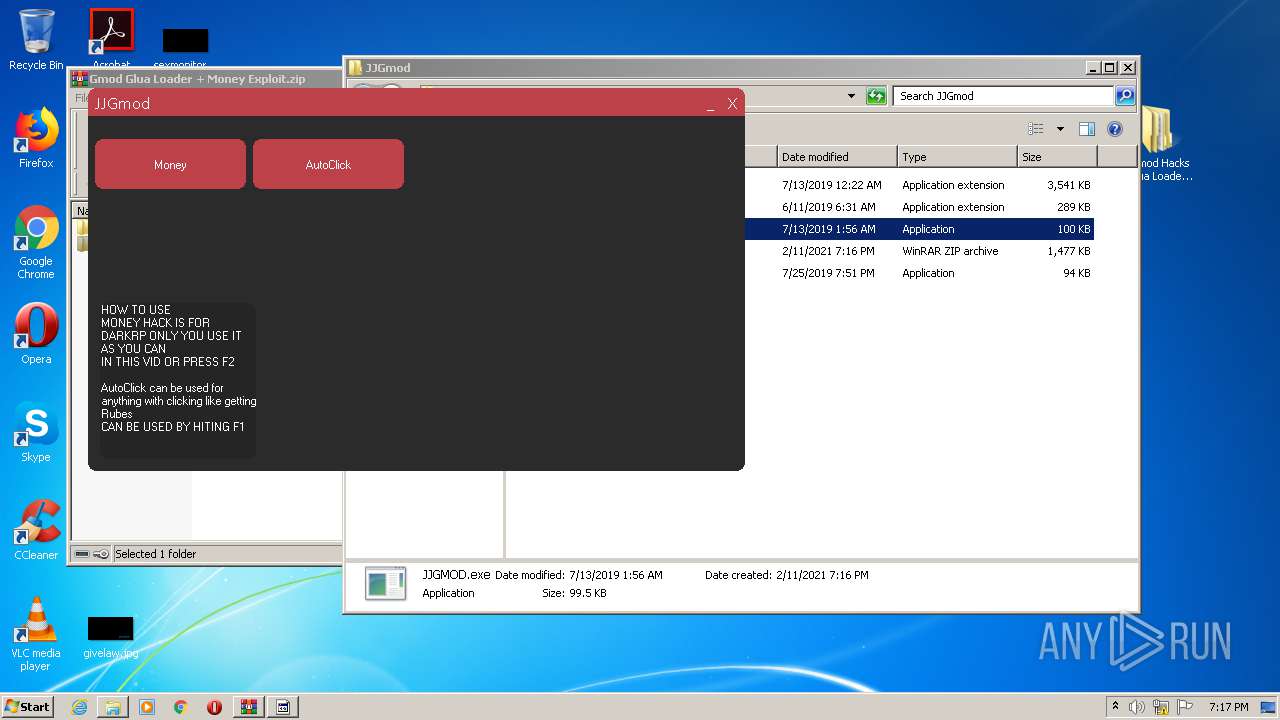Open the Gmod Hacks folder on desktop

point(1161,145)
